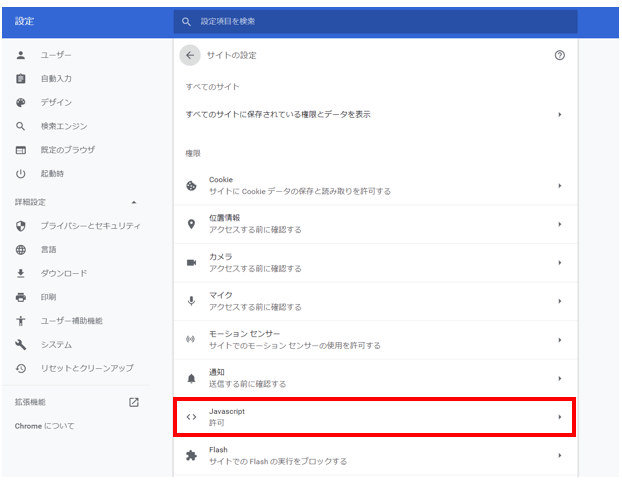Click the Cookie icon in permissions list
This screenshot has width=622, height=485.
(191, 186)
